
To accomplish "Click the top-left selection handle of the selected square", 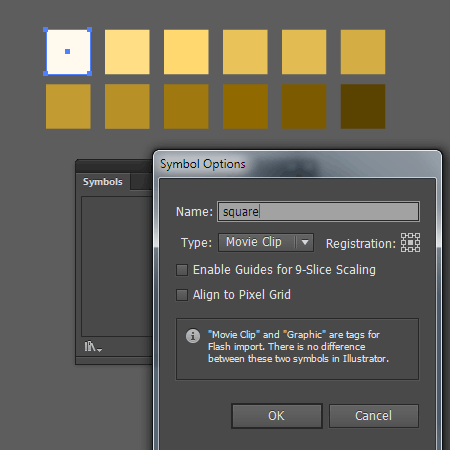I will [46, 30].
